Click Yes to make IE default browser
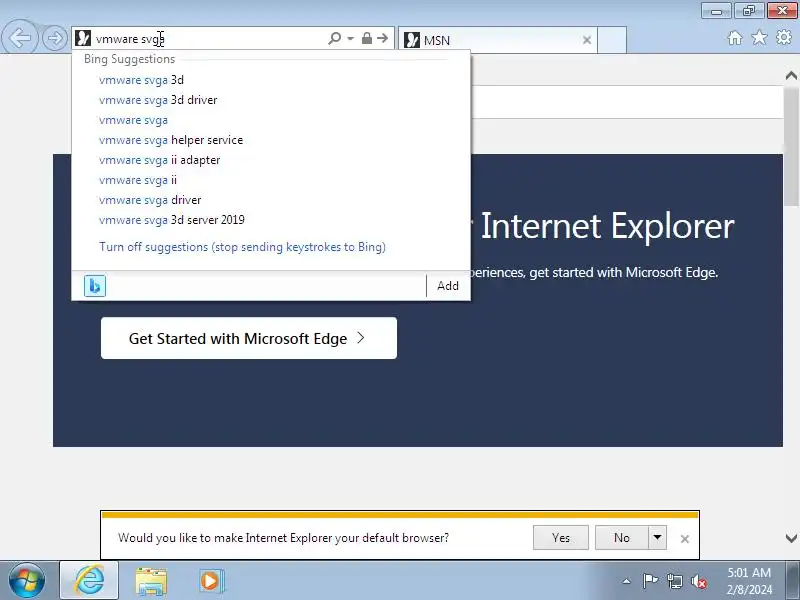Viewport: 800px width, 600px height. 561,538
